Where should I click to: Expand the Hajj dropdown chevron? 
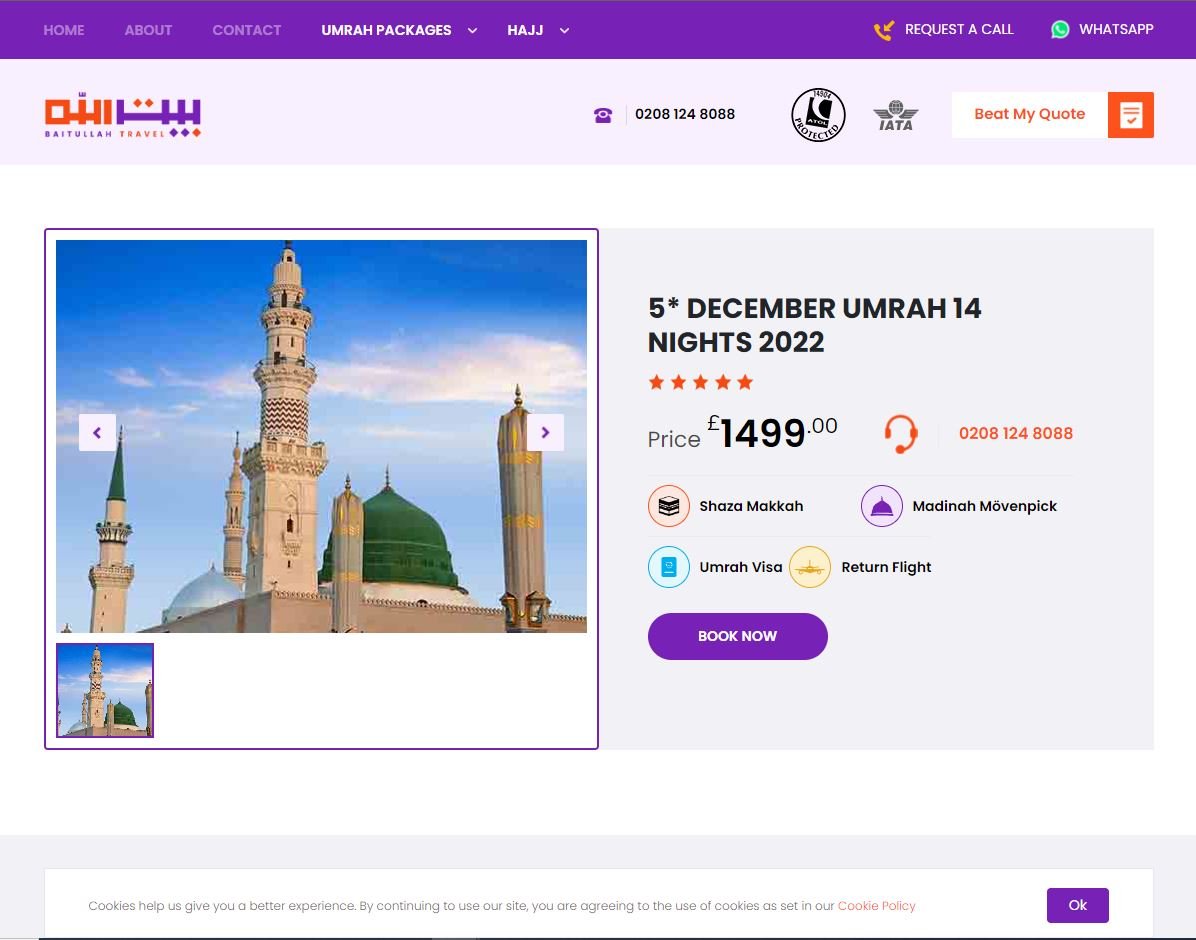point(564,31)
